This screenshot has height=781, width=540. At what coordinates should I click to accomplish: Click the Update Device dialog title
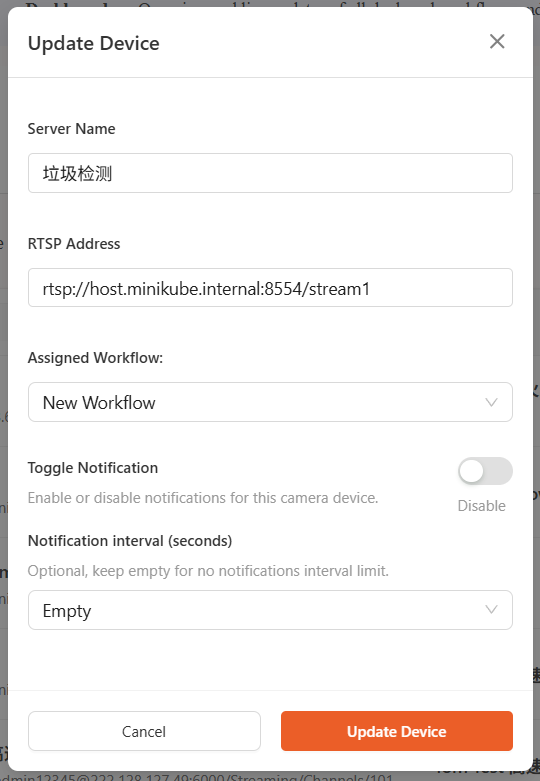tap(94, 43)
